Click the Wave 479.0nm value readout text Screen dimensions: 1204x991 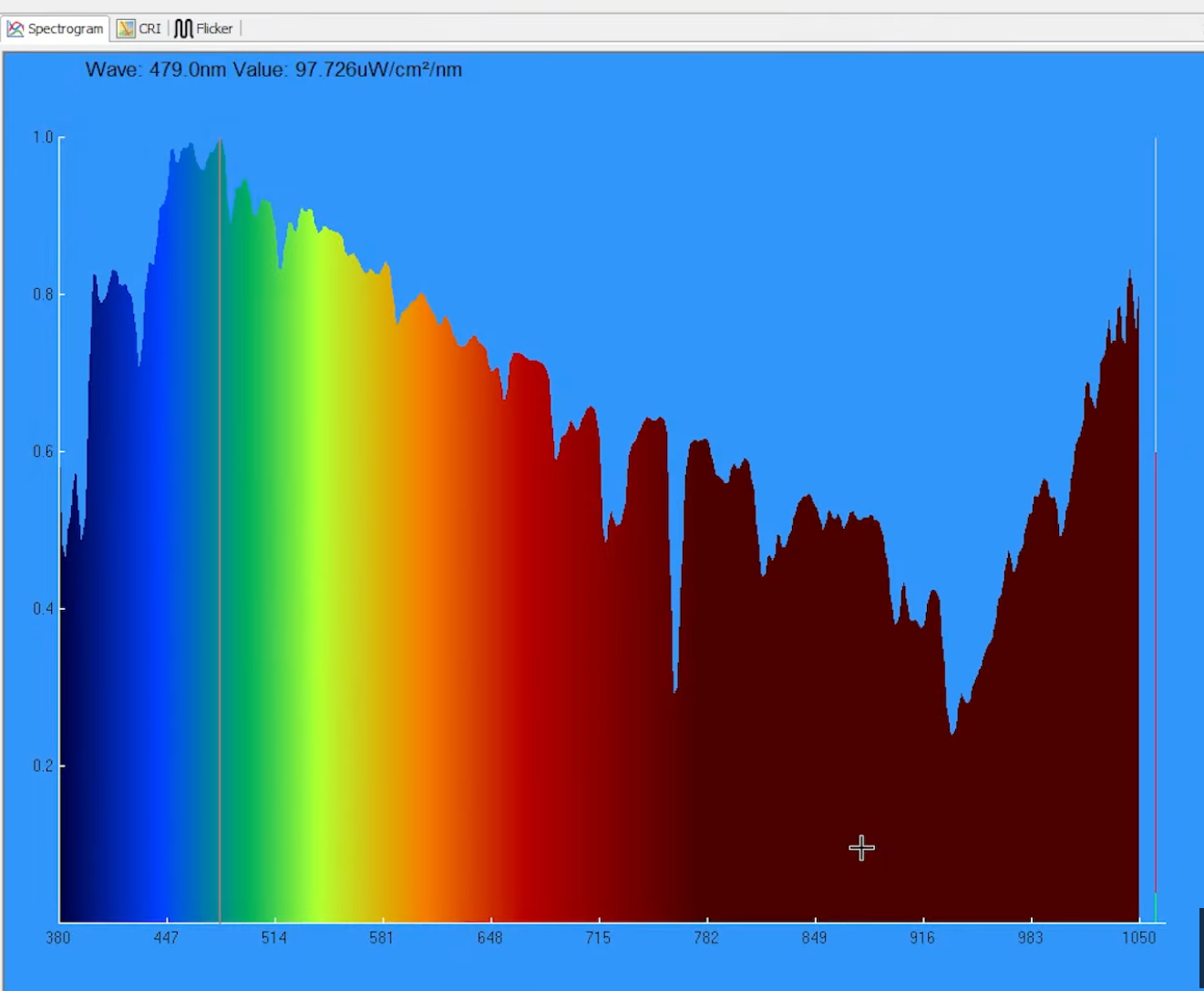[273, 69]
